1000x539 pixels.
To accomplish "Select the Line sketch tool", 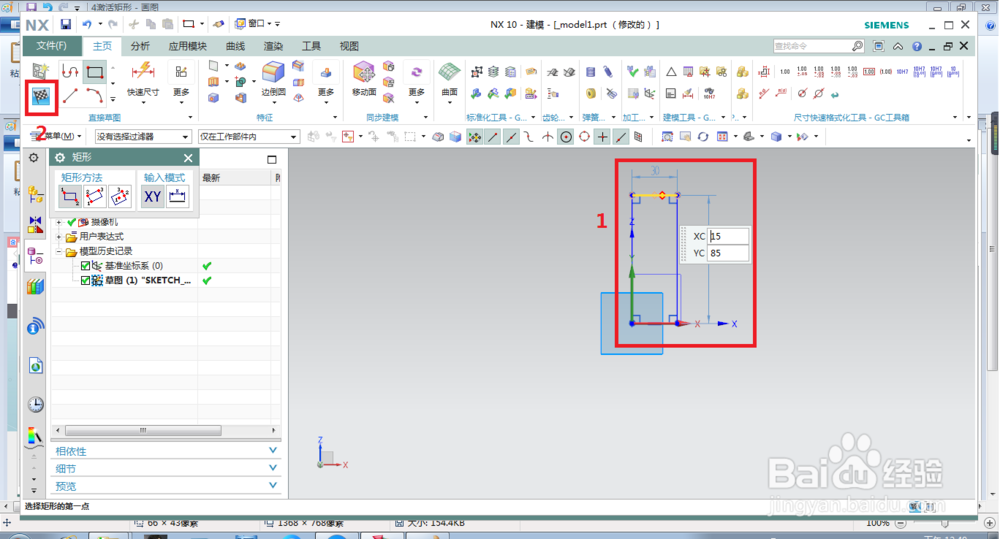I will click(70, 97).
